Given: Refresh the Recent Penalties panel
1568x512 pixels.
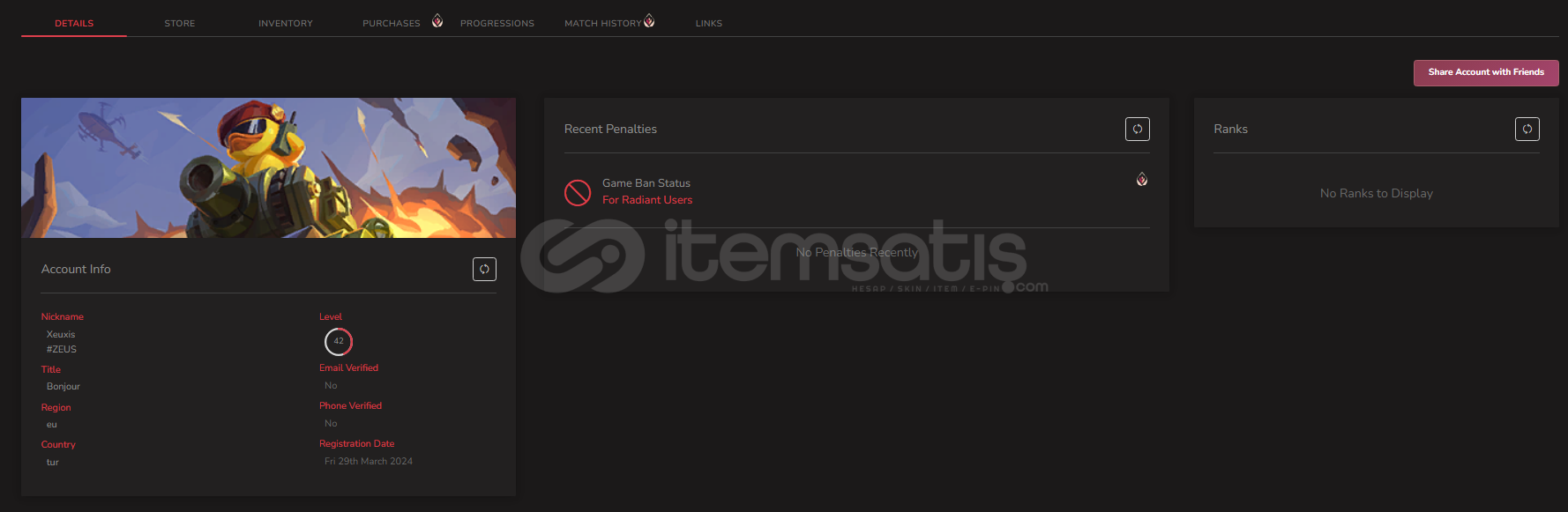Looking at the screenshot, I should click(1138, 129).
